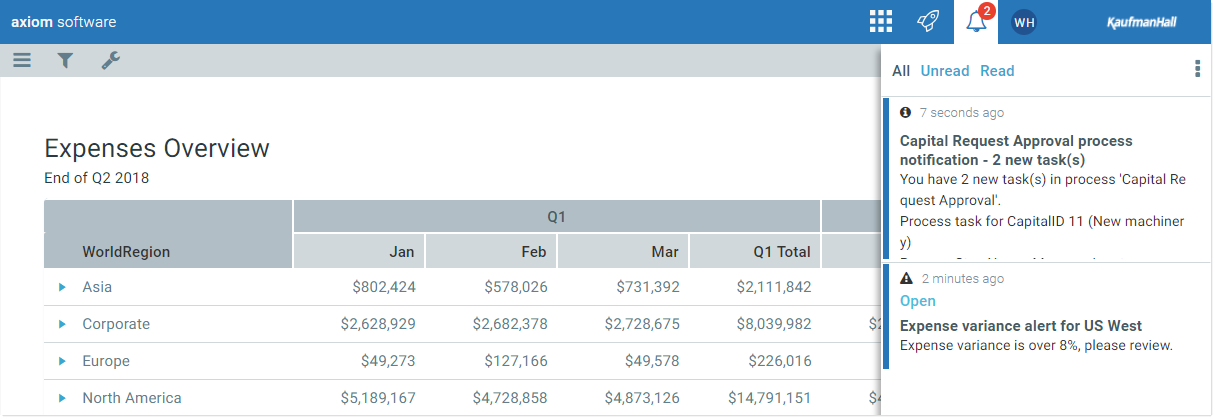Viewport: 1215px width, 419px height.
Task: Open the WH user avatar menu
Action: (1023, 22)
